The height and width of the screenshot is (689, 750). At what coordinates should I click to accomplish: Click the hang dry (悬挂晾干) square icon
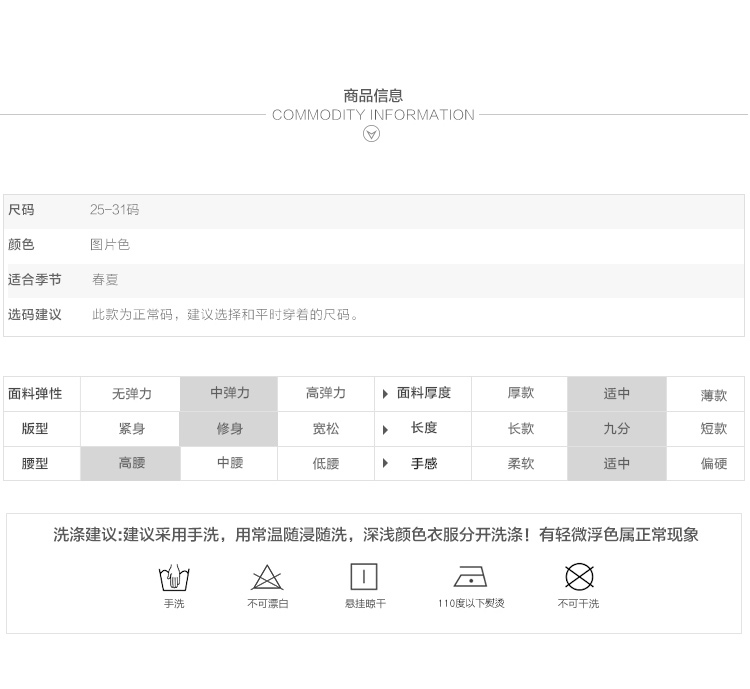pyautogui.click(x=363, y=577)
